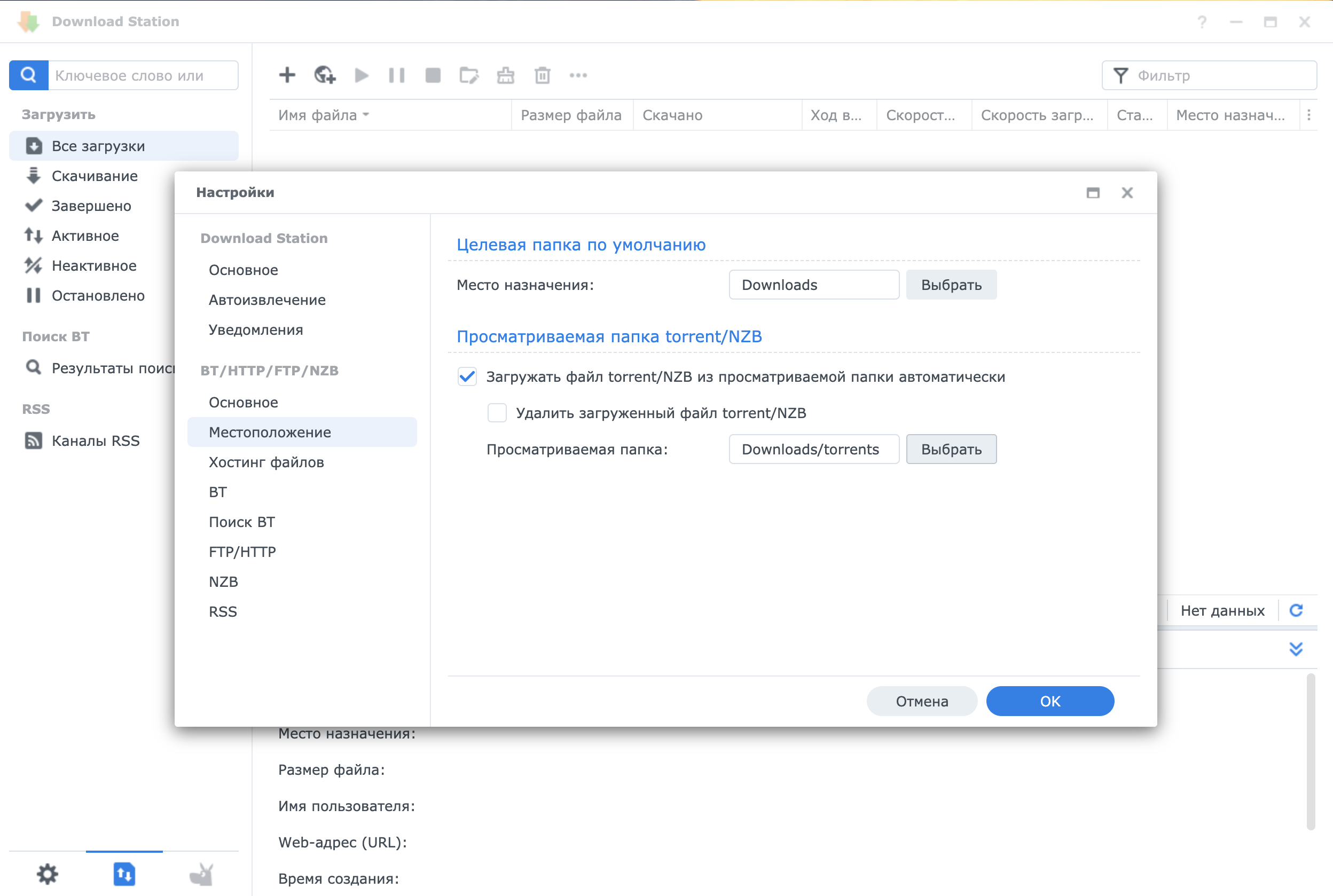Image resolution: width=1333 pixels, height=896 pixels.
Task: Click the clear completed tasks broom icon
Action: 505,75
